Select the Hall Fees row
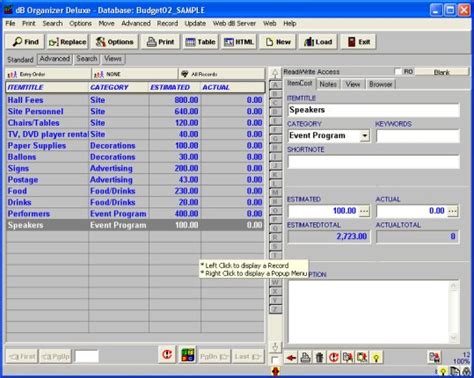This screenshot has width=474, height=378. [135, 100]
